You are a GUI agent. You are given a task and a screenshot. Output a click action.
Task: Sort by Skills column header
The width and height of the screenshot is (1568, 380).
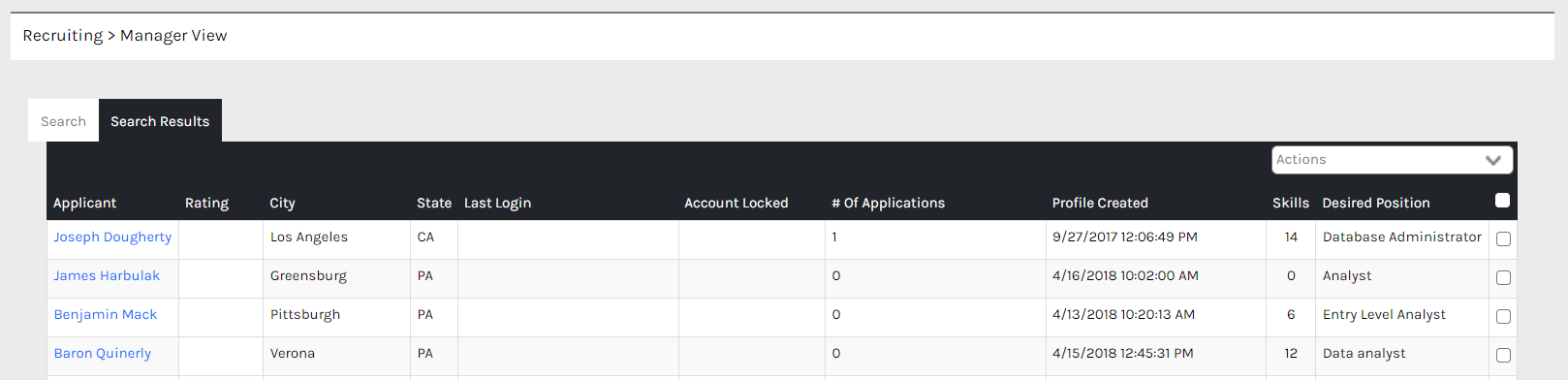1291,203
